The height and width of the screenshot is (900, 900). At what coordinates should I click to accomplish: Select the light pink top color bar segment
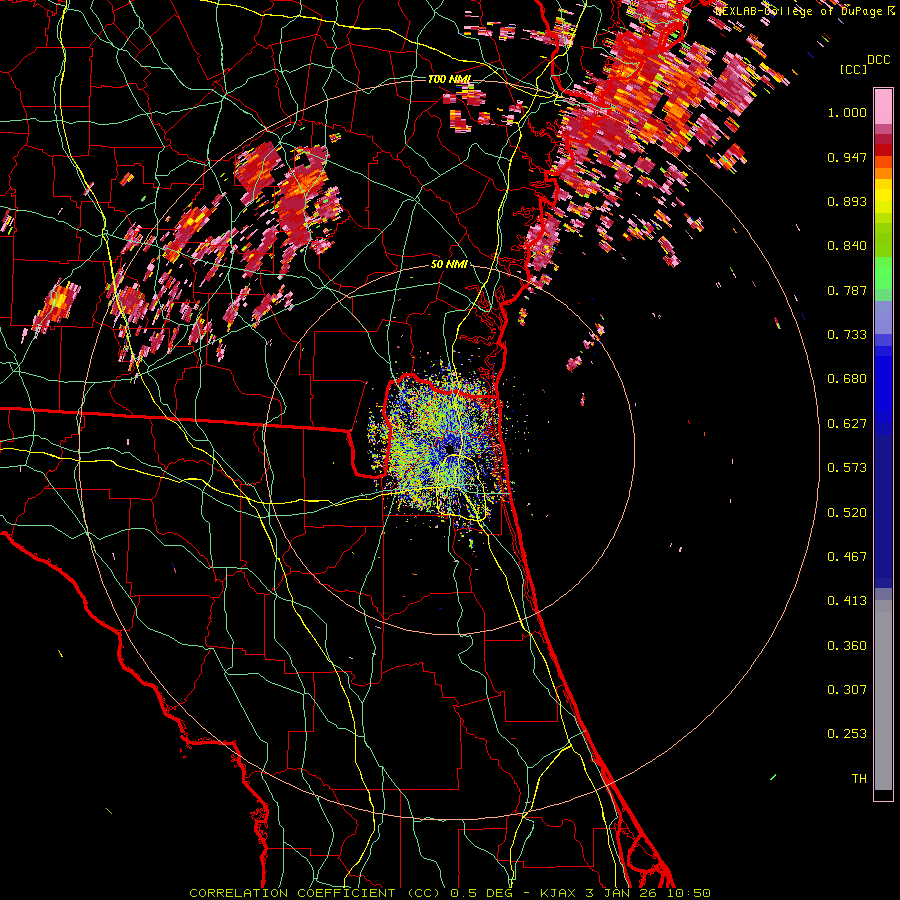click(883, 107)
